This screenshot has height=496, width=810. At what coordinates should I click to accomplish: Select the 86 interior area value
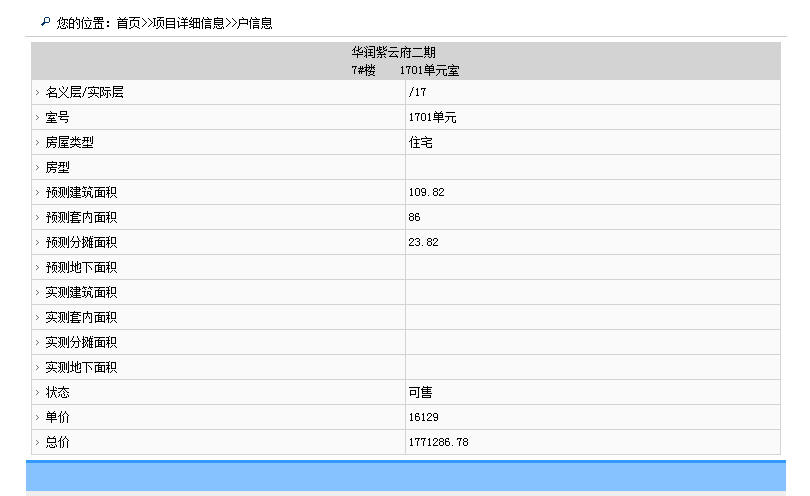coord(414,217)
